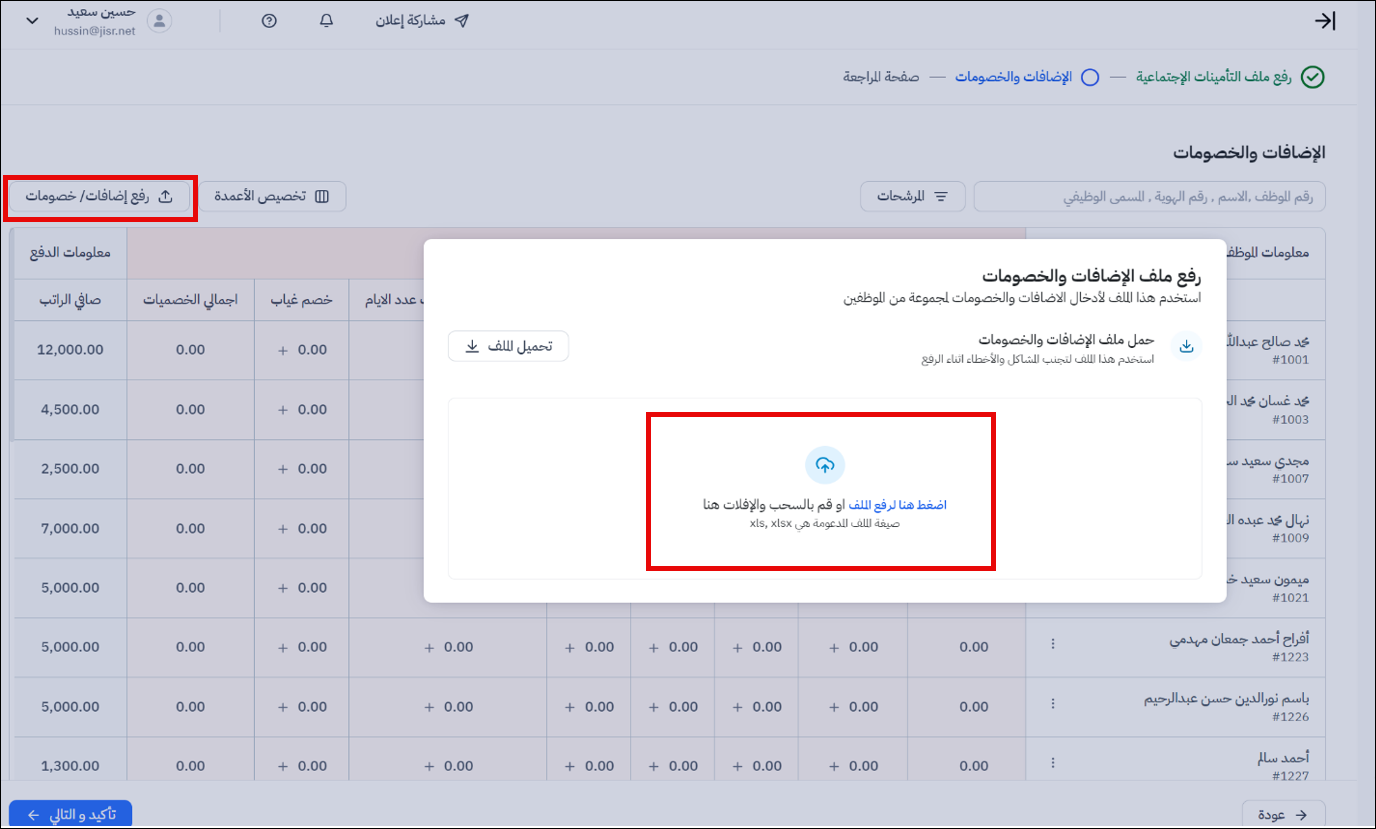Click the collapse sidebar arrow icon
The width and height of the screenshot is (1376, 829).
click(1325, 21)
